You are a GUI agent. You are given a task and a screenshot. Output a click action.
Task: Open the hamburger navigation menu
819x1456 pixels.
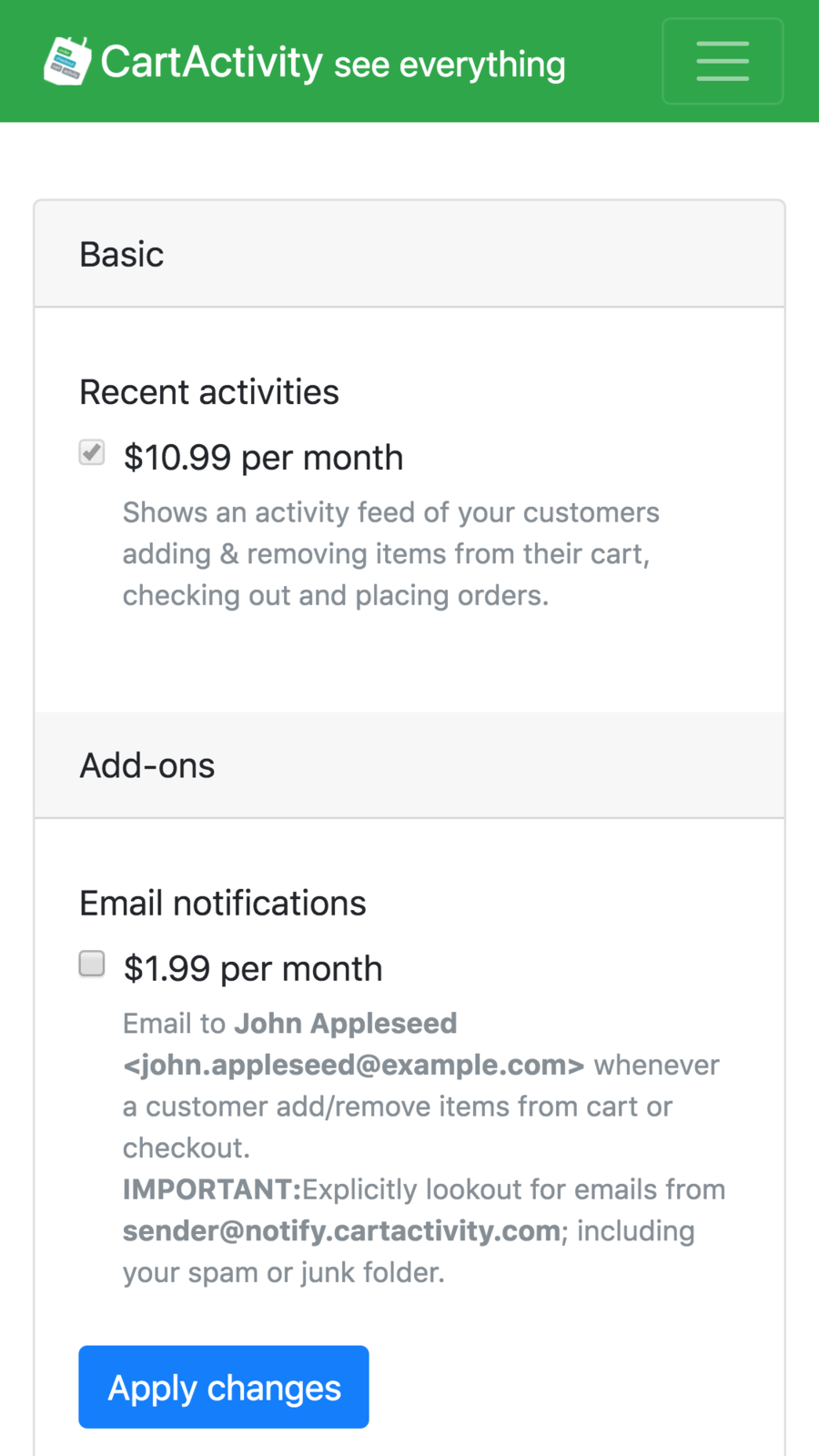[723, 61]
